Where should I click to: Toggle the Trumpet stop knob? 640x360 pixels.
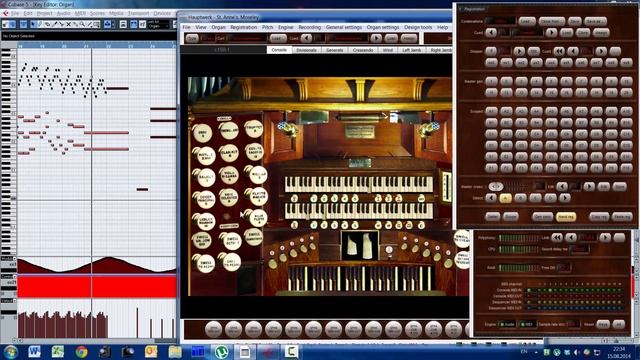(x=253, y=129)
